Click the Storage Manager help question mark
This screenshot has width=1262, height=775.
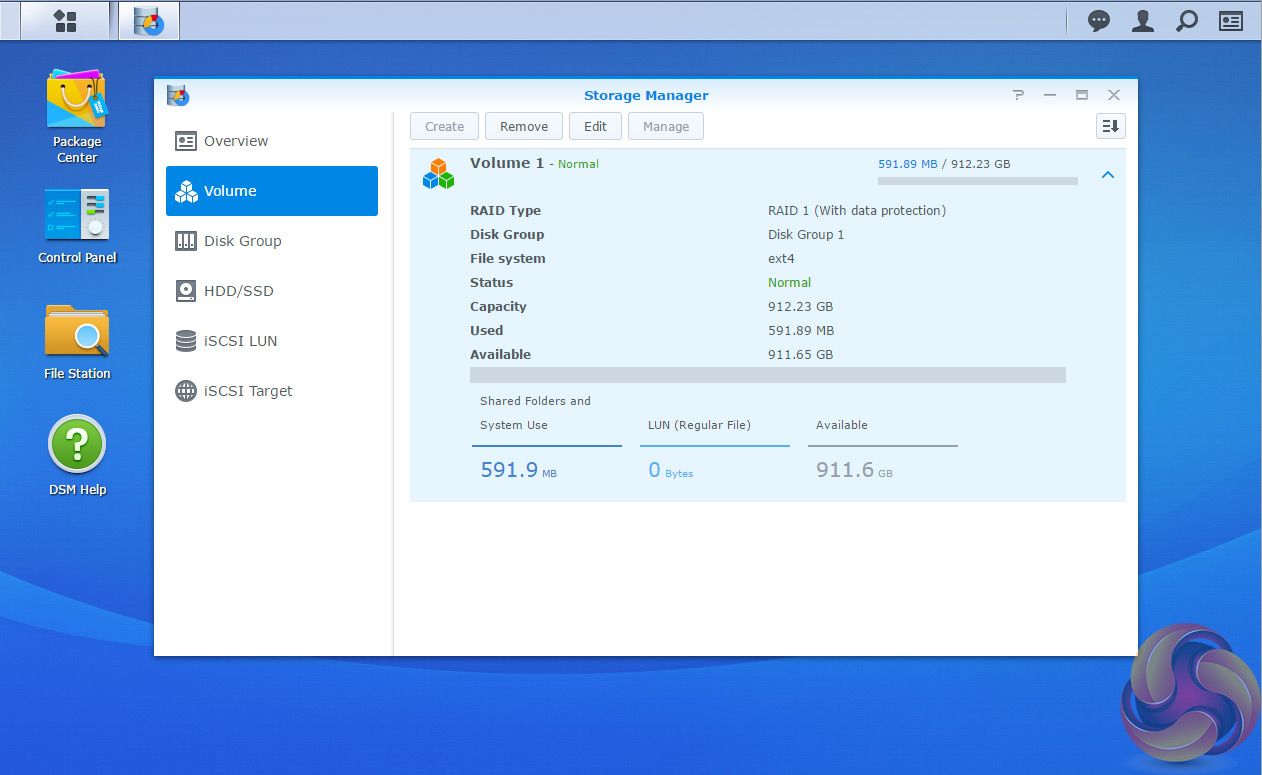1018,95
